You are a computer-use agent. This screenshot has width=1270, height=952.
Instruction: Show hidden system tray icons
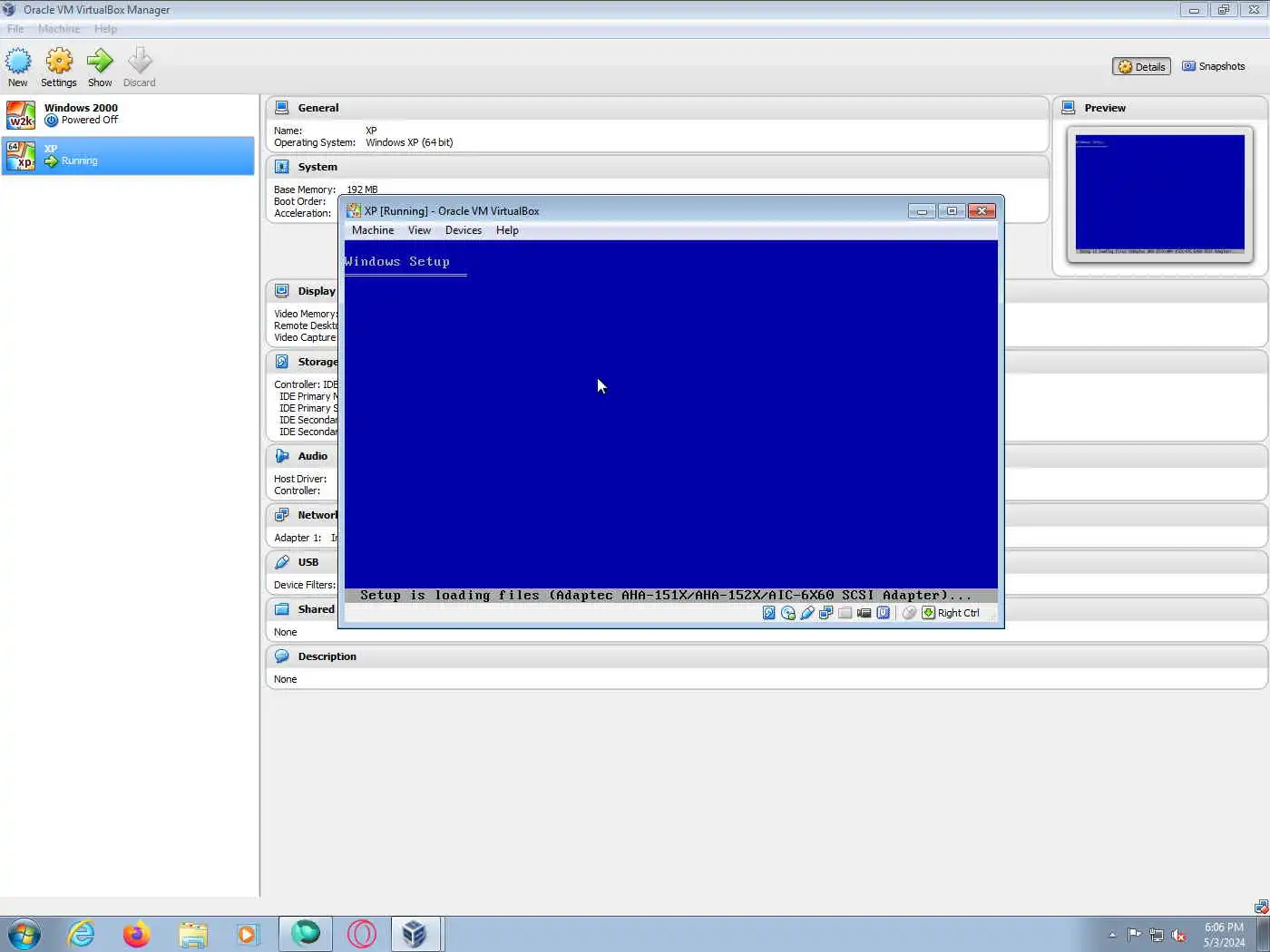click(x=1112, y=935)
